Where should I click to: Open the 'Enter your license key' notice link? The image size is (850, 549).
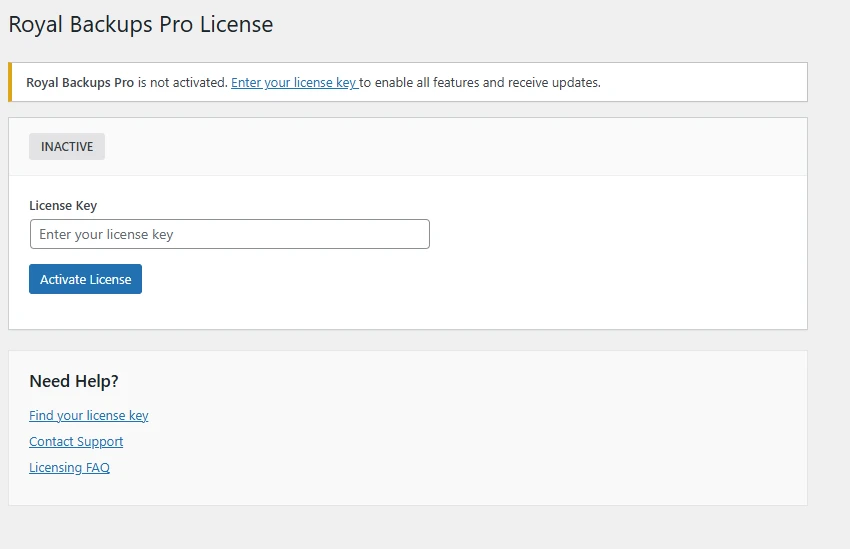(x=294, y=82)
